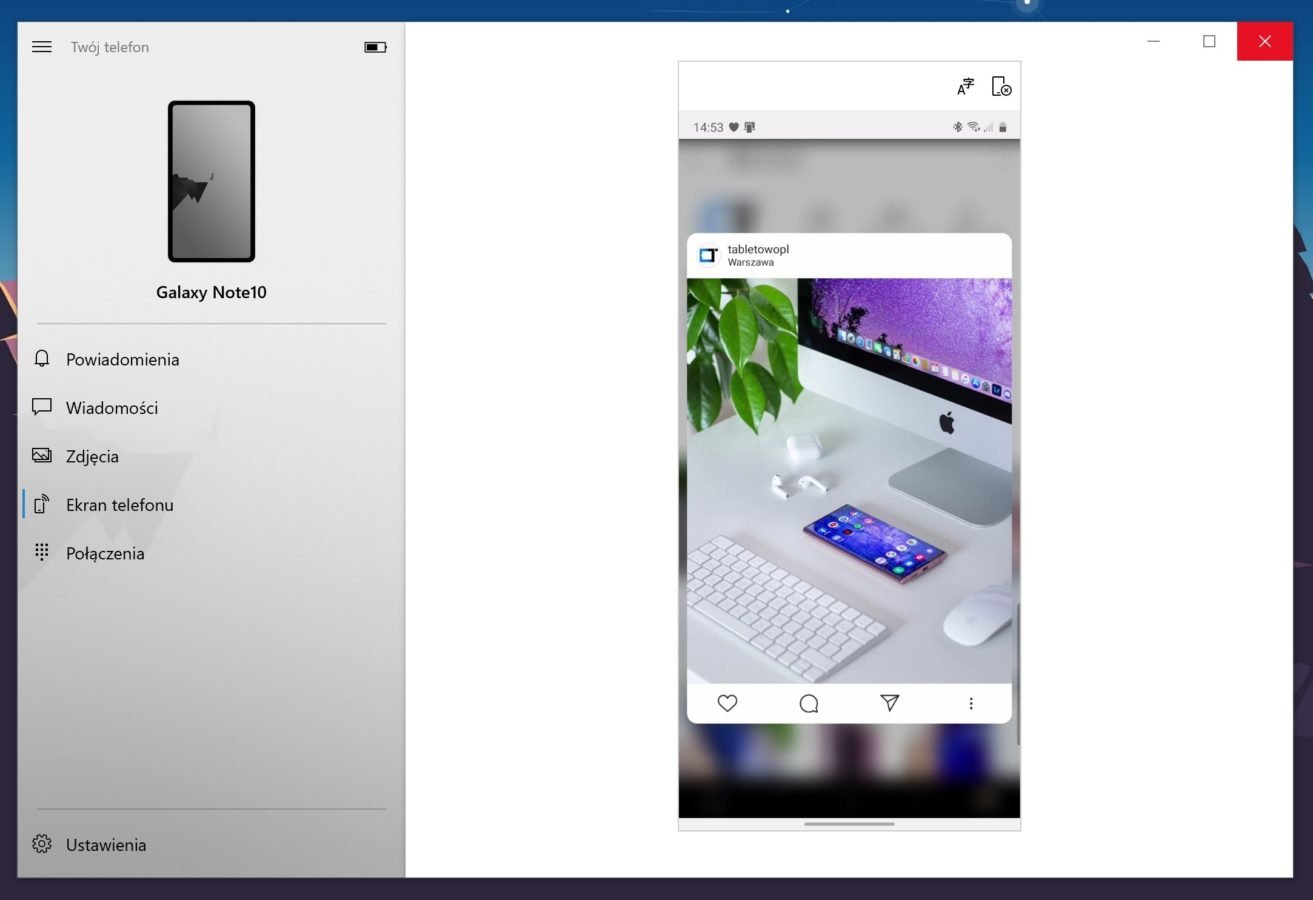Click the Galaxy Note10 device name
1313x900 pixels.
[211, 293]
